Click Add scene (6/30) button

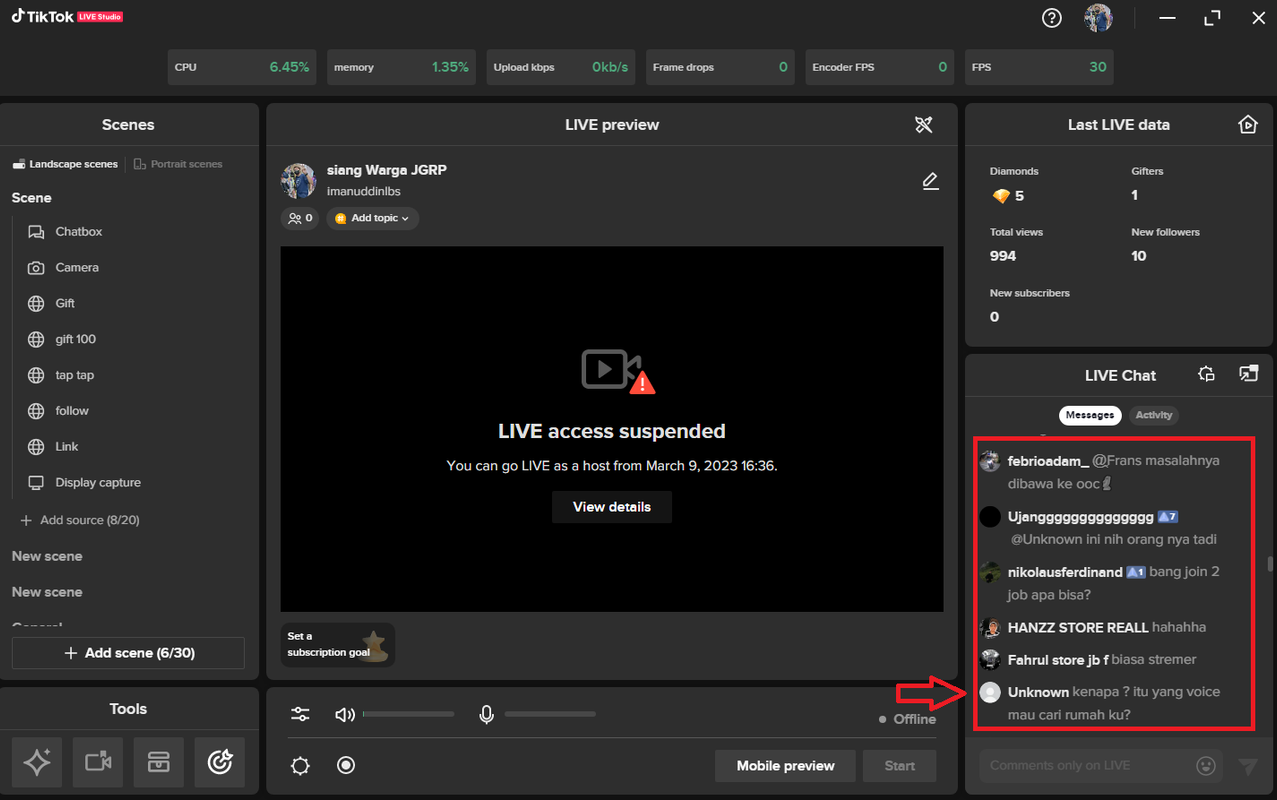(x=128, y=653)
